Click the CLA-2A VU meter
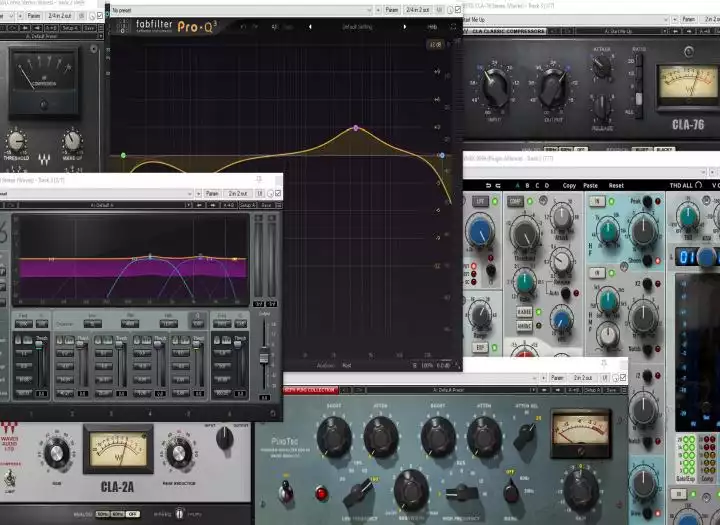Image resolution: width=720 pixels, height=525 pixels. click(118, 449)
